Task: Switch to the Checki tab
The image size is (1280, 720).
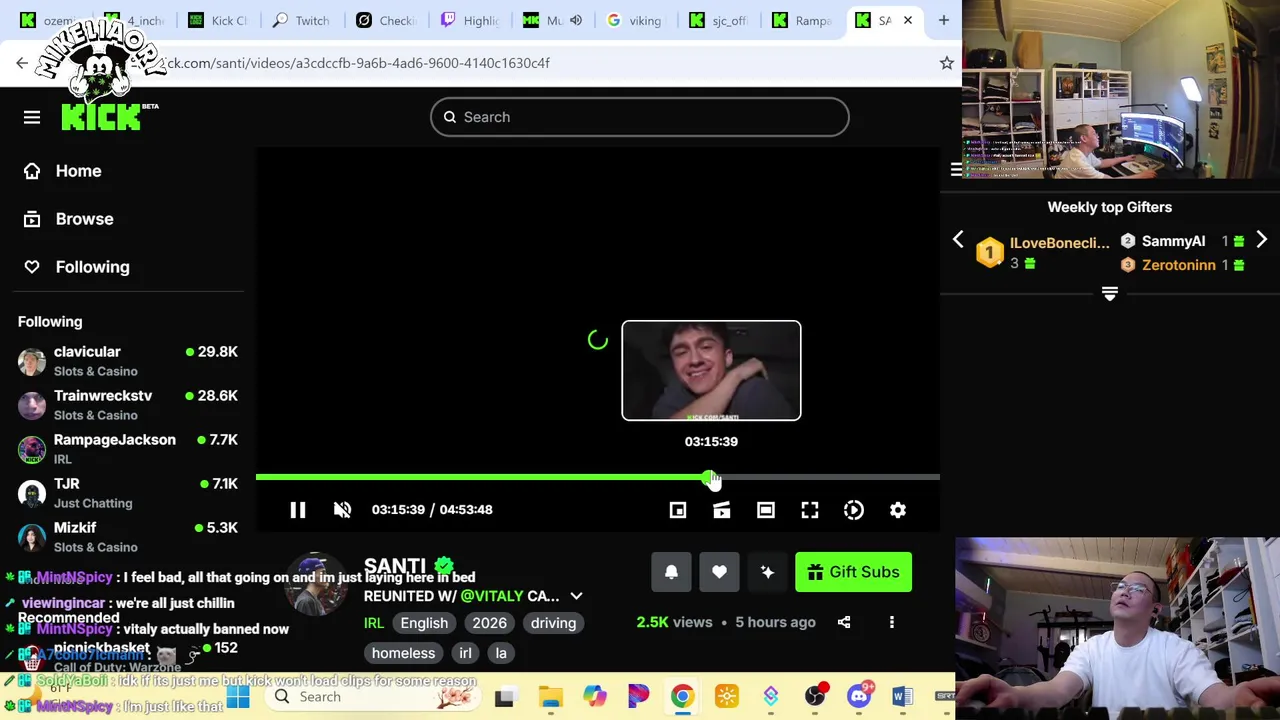Action: point(387,20)
